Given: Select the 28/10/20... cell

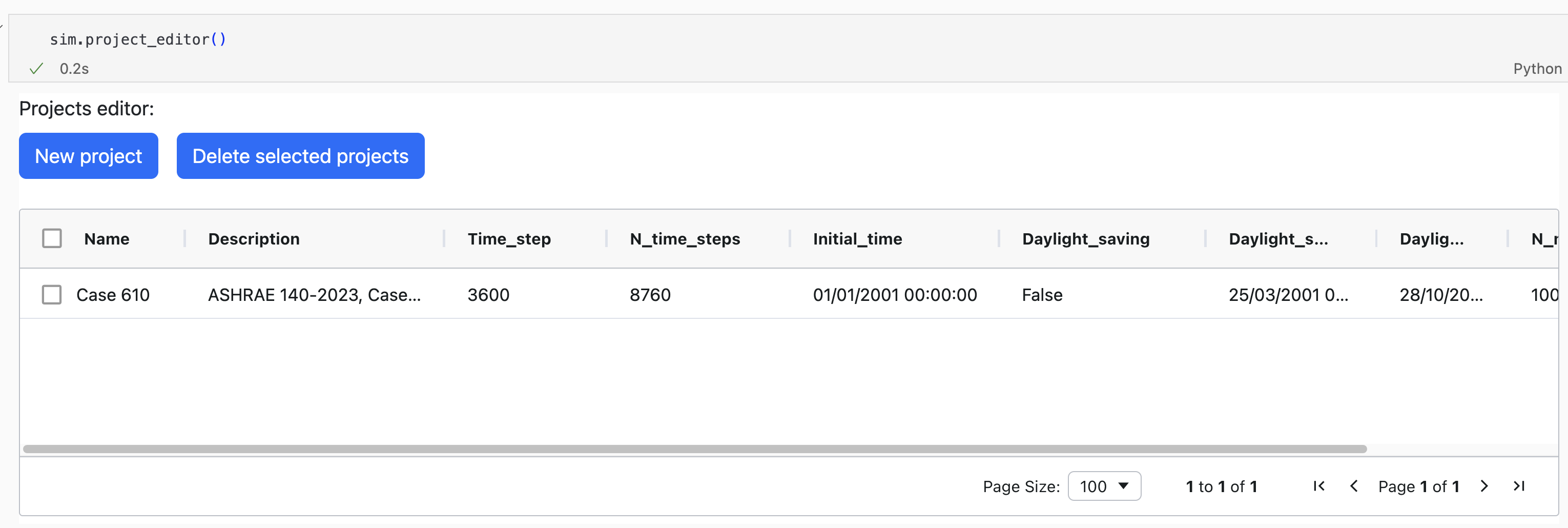Looking at the screenshot, I should click(x=1441, y=295).
